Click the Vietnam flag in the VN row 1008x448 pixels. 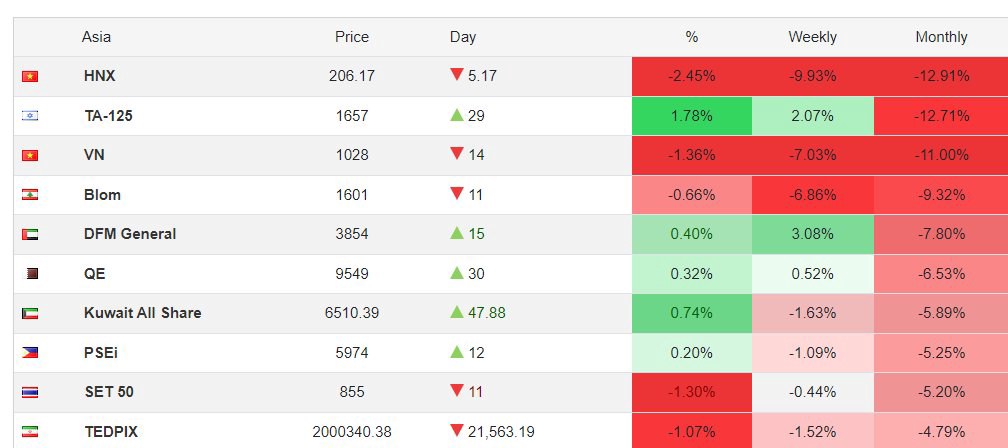pyautogui.click(x=30, y=155)
